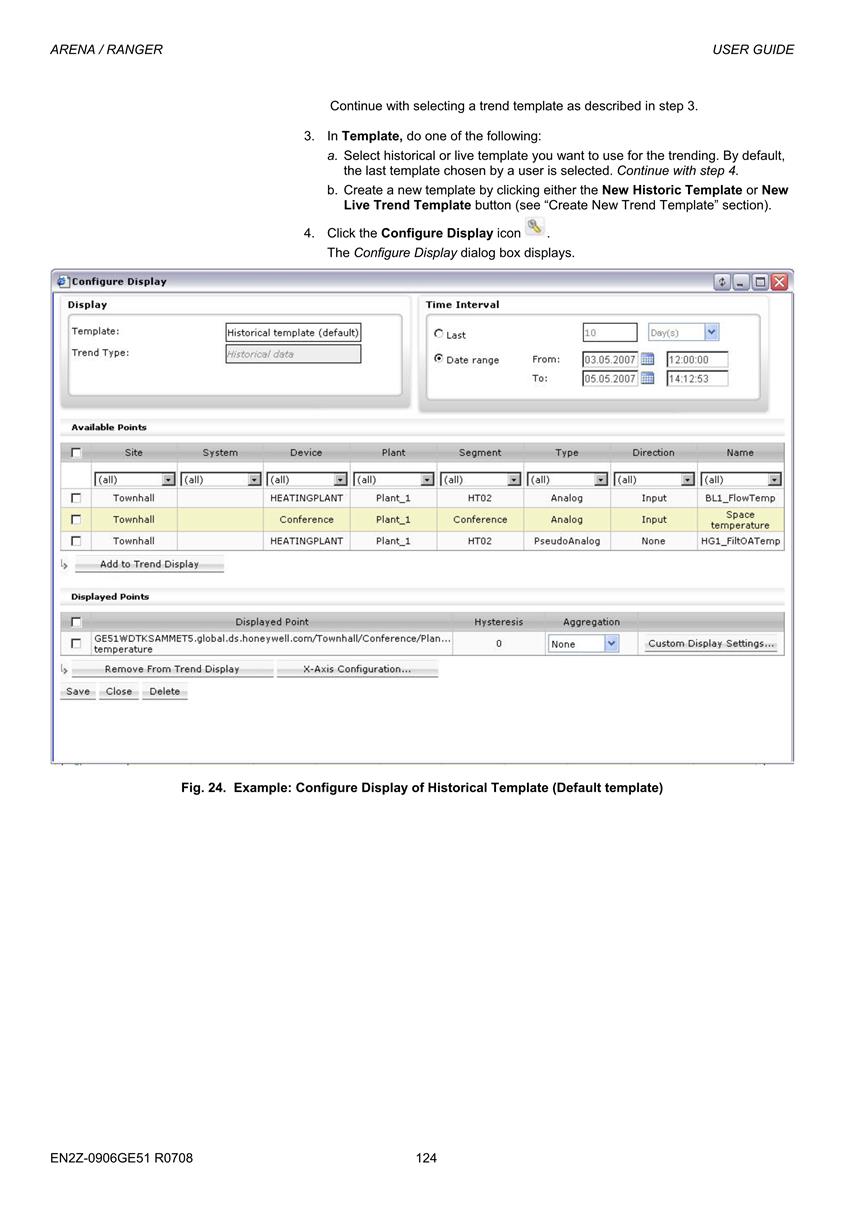Click the Close button beside Save
Viewport: 868px width, 1227px height.
tap(119, 691)
